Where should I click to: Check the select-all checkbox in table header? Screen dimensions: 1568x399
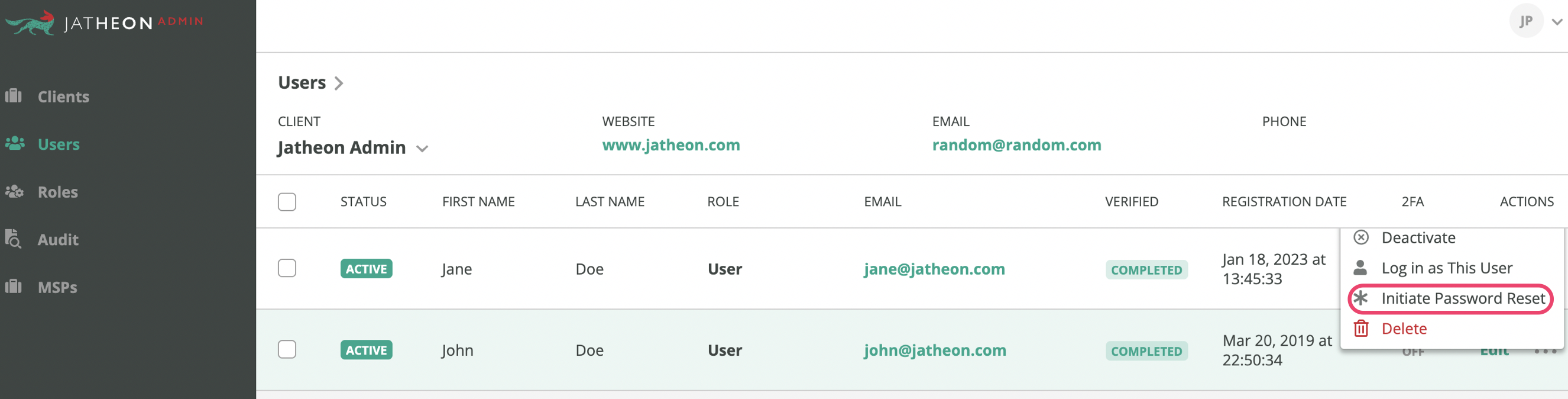point(287,202)
